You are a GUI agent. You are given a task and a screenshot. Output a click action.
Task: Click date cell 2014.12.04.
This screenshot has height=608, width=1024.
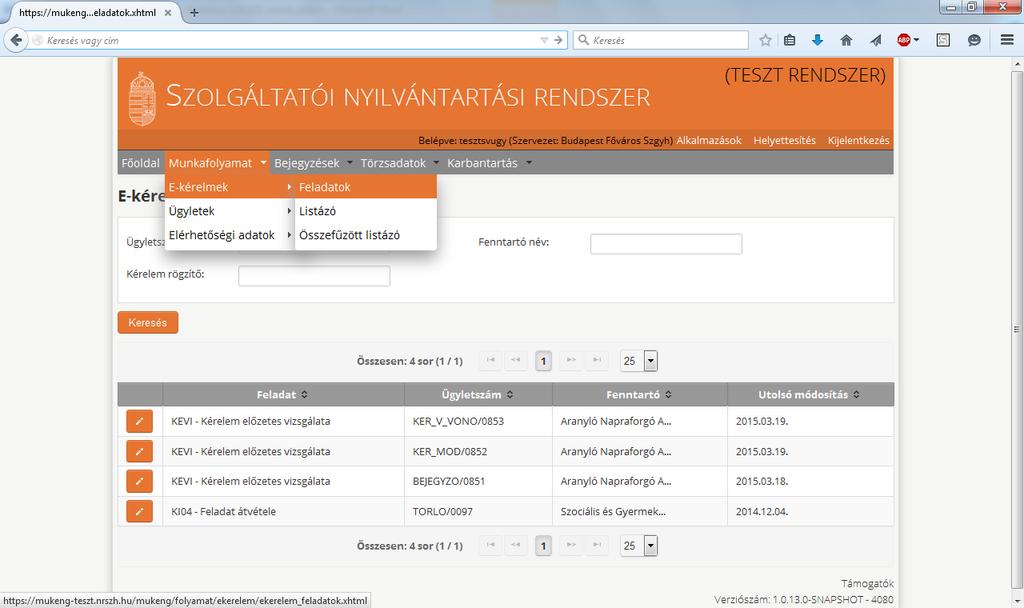(x=761, y=511)
